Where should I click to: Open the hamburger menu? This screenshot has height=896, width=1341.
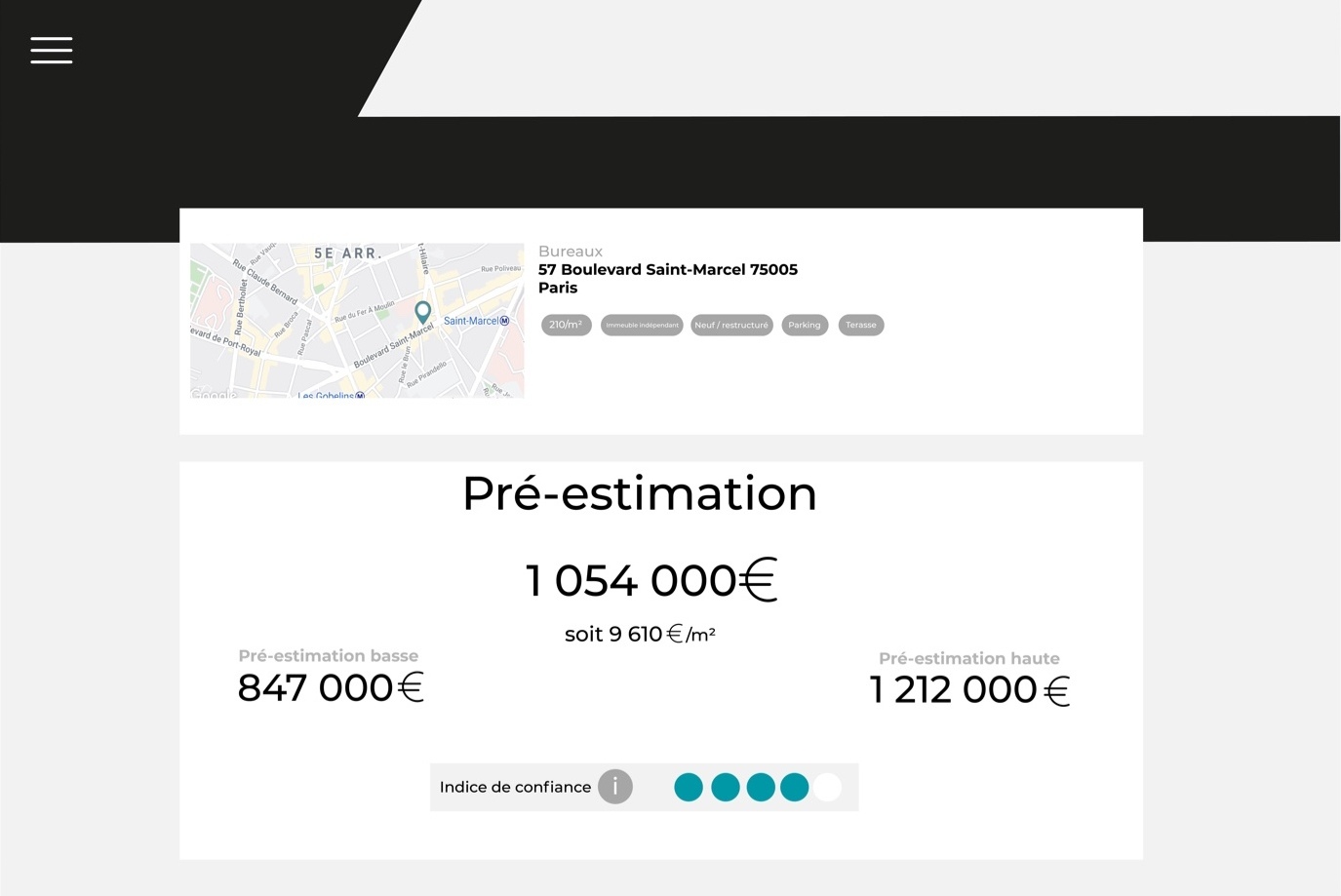51,50
